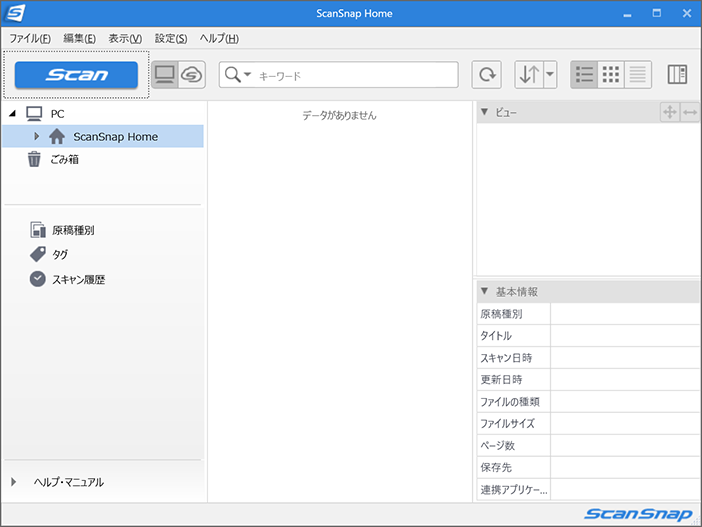Start scanning with the blue Scan button

click(x=76, y=75)
